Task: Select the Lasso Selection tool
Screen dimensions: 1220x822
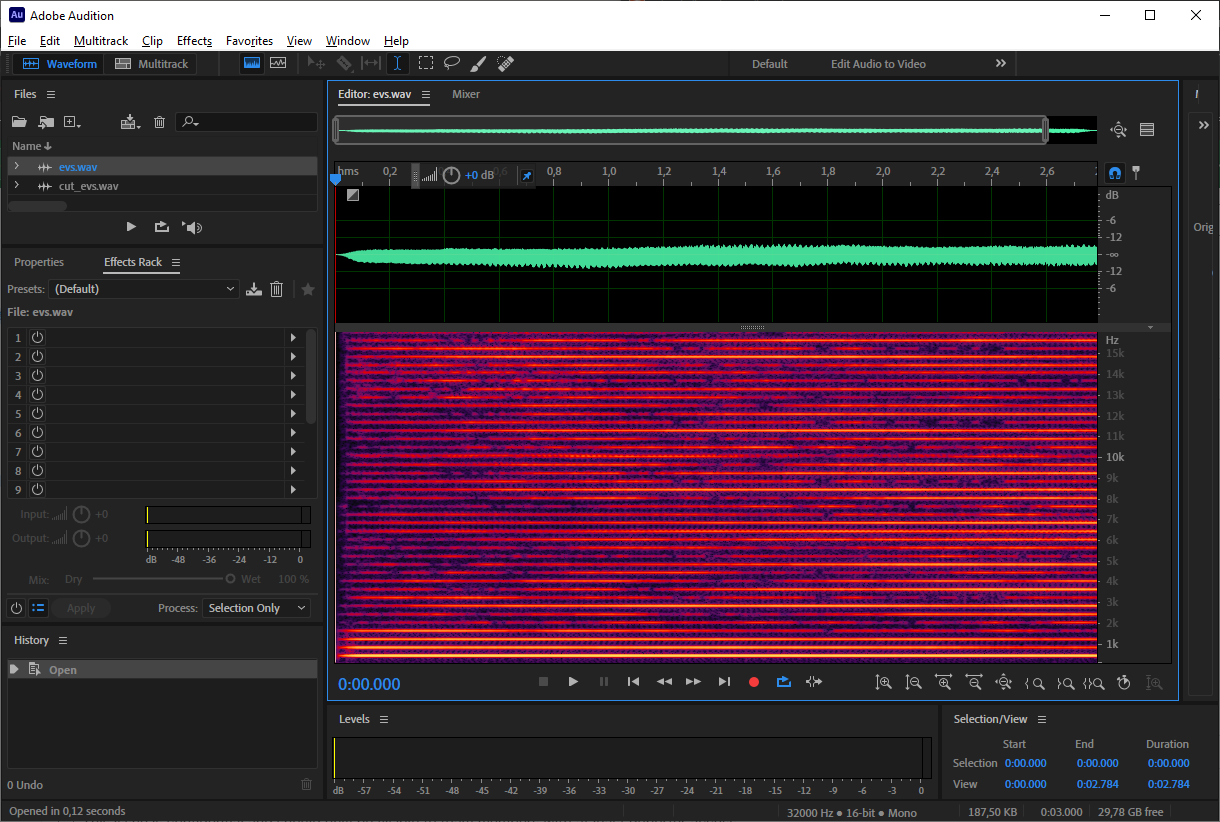Action: point(452,63)
